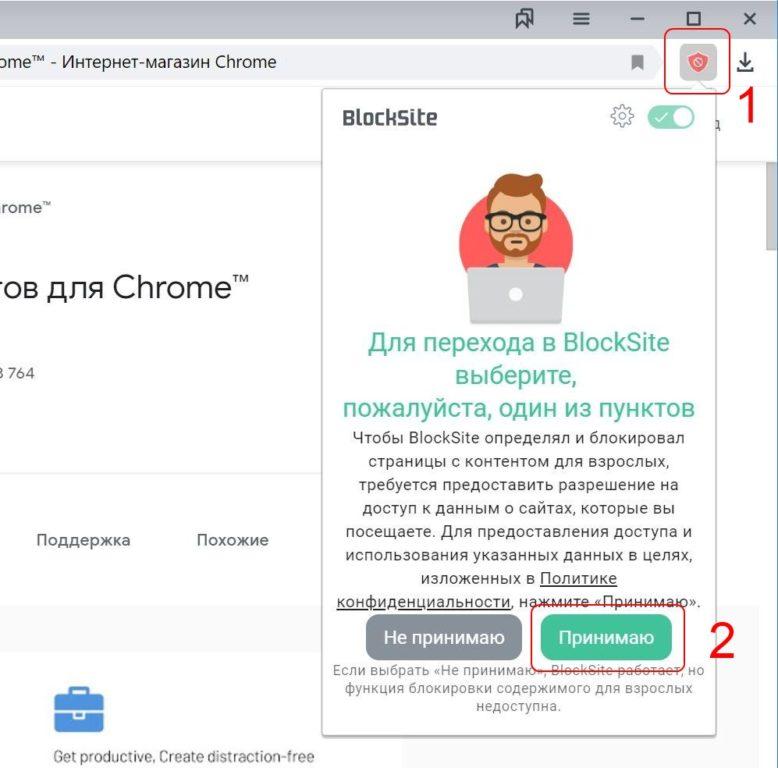Minimize the browser window
Image resolution: width=778 pixels, height=768 pixels.
click(637, 19)
